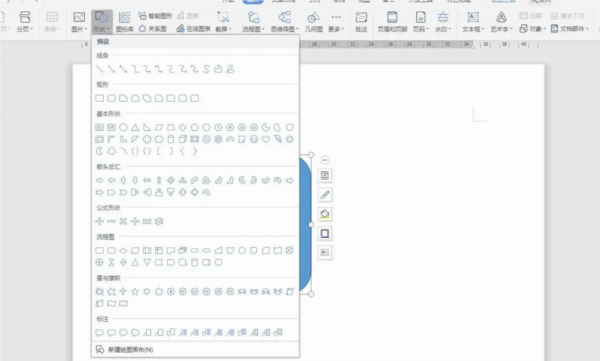Expand the 水印 watermark dropdown

tap(443, 21)
